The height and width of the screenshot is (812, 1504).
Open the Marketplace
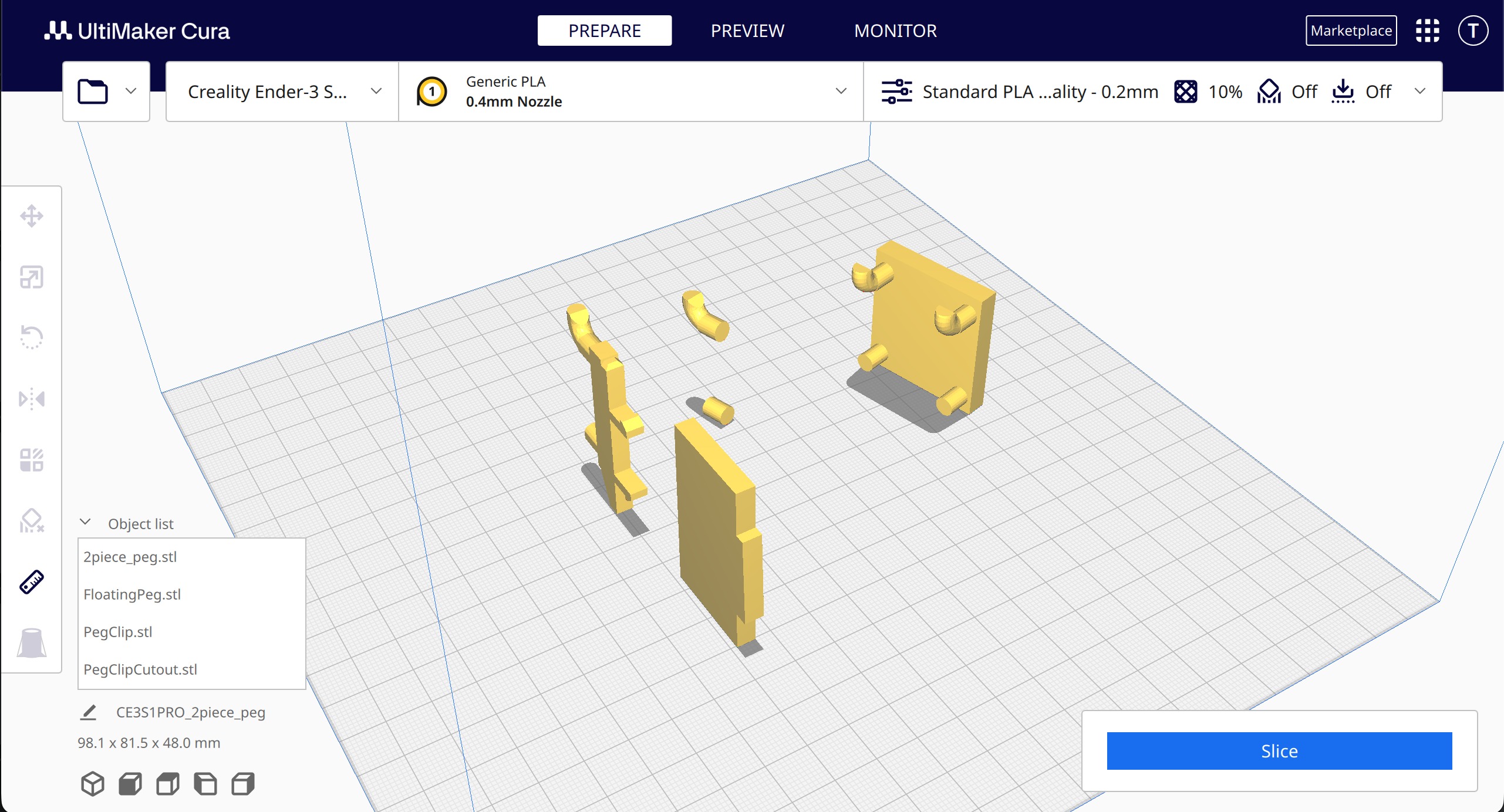point(1351,31)
